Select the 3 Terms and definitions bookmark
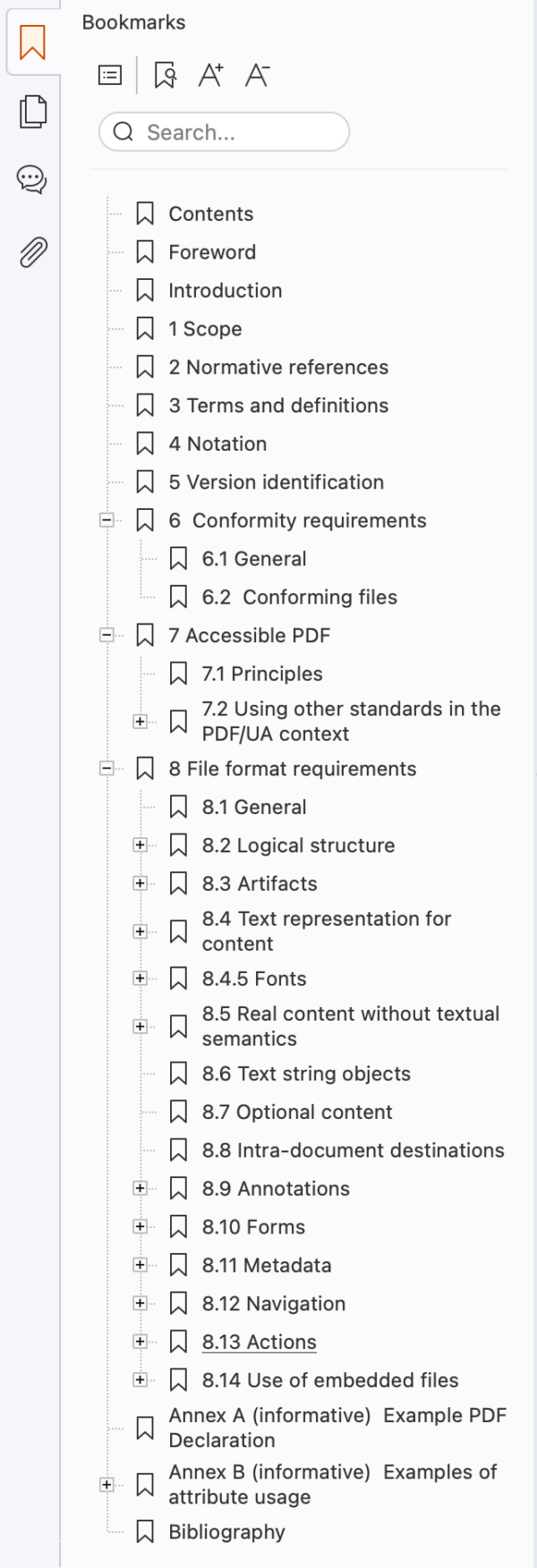This screenshot has height=1568, width=537. coord(277,405)
